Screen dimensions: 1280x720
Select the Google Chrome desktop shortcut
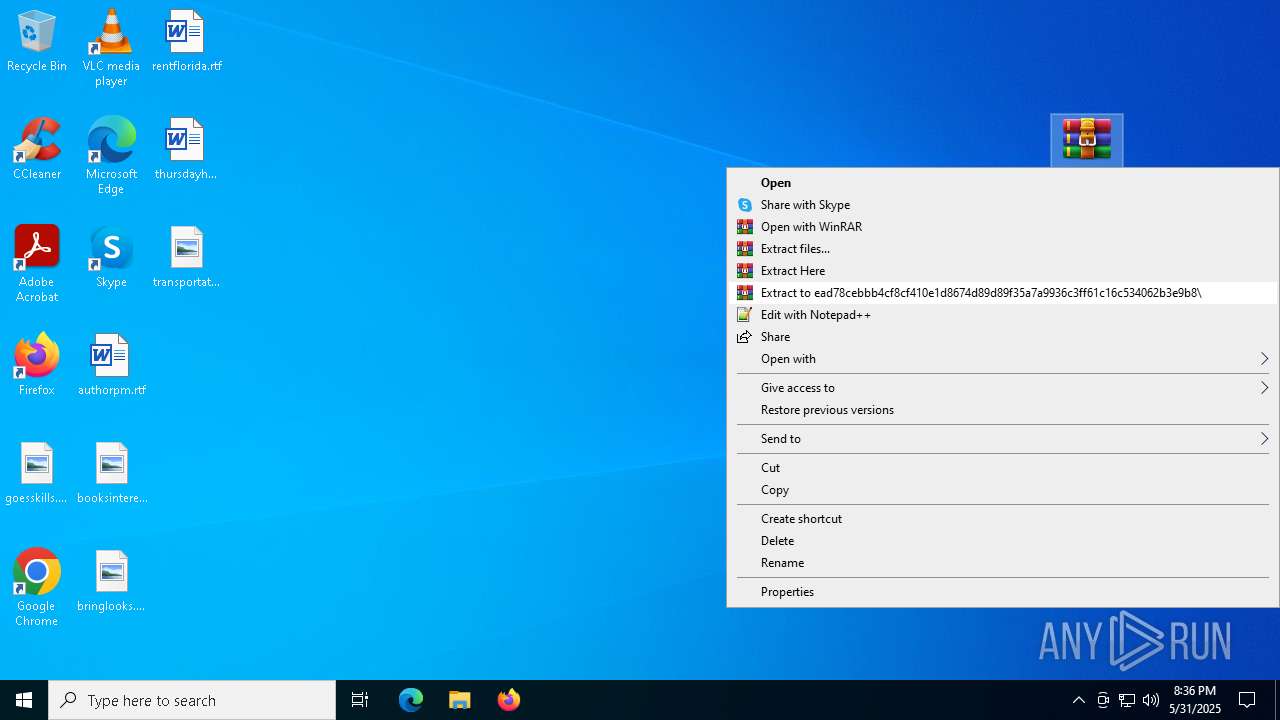pyautogui.click(x=37, y=588)
